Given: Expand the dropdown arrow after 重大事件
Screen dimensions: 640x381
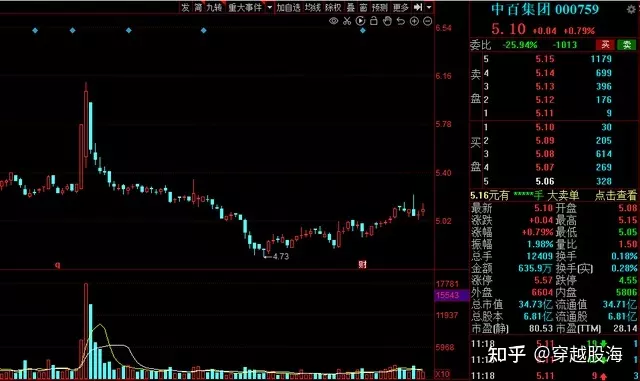Looking at the screenshot, I should pos(269,7).
